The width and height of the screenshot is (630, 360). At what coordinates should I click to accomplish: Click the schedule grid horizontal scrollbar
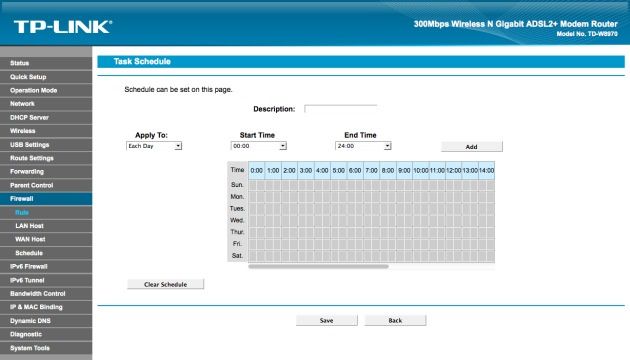318,266
